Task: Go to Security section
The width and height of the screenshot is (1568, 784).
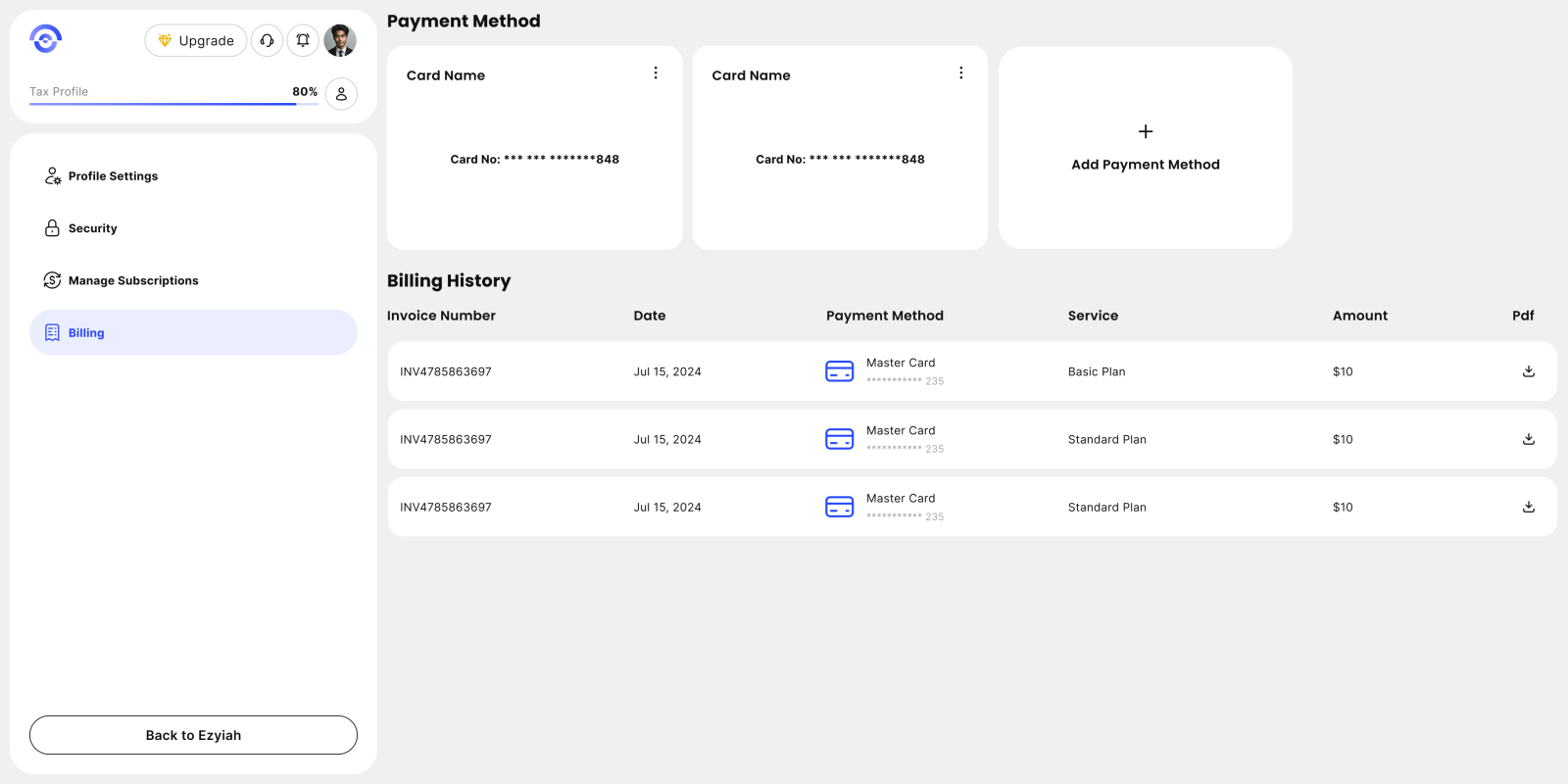Action: click(92, 228)
